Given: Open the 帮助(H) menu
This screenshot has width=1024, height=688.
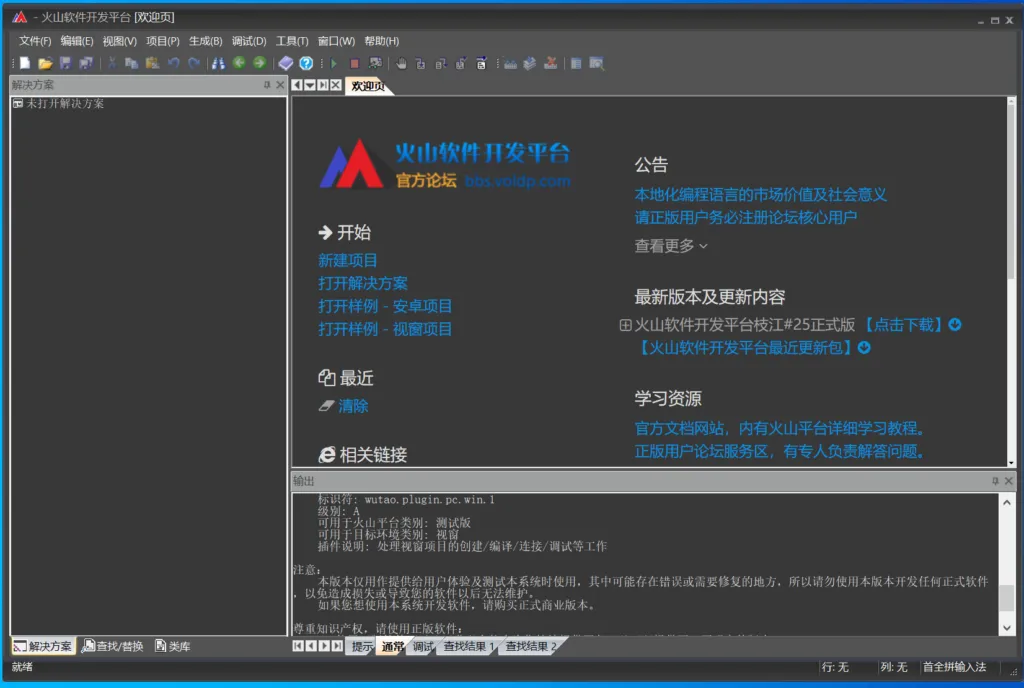Looking at the screenshot, I should [x=381, y=41].
